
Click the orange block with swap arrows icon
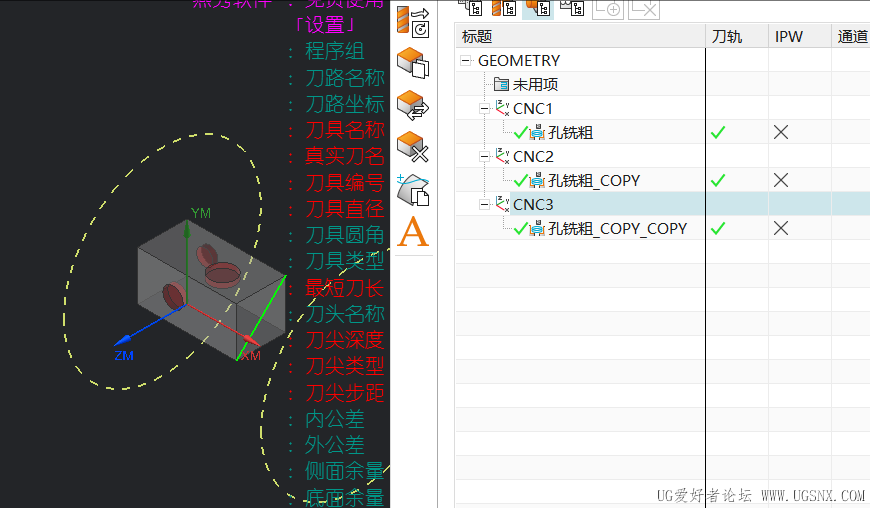413,105
